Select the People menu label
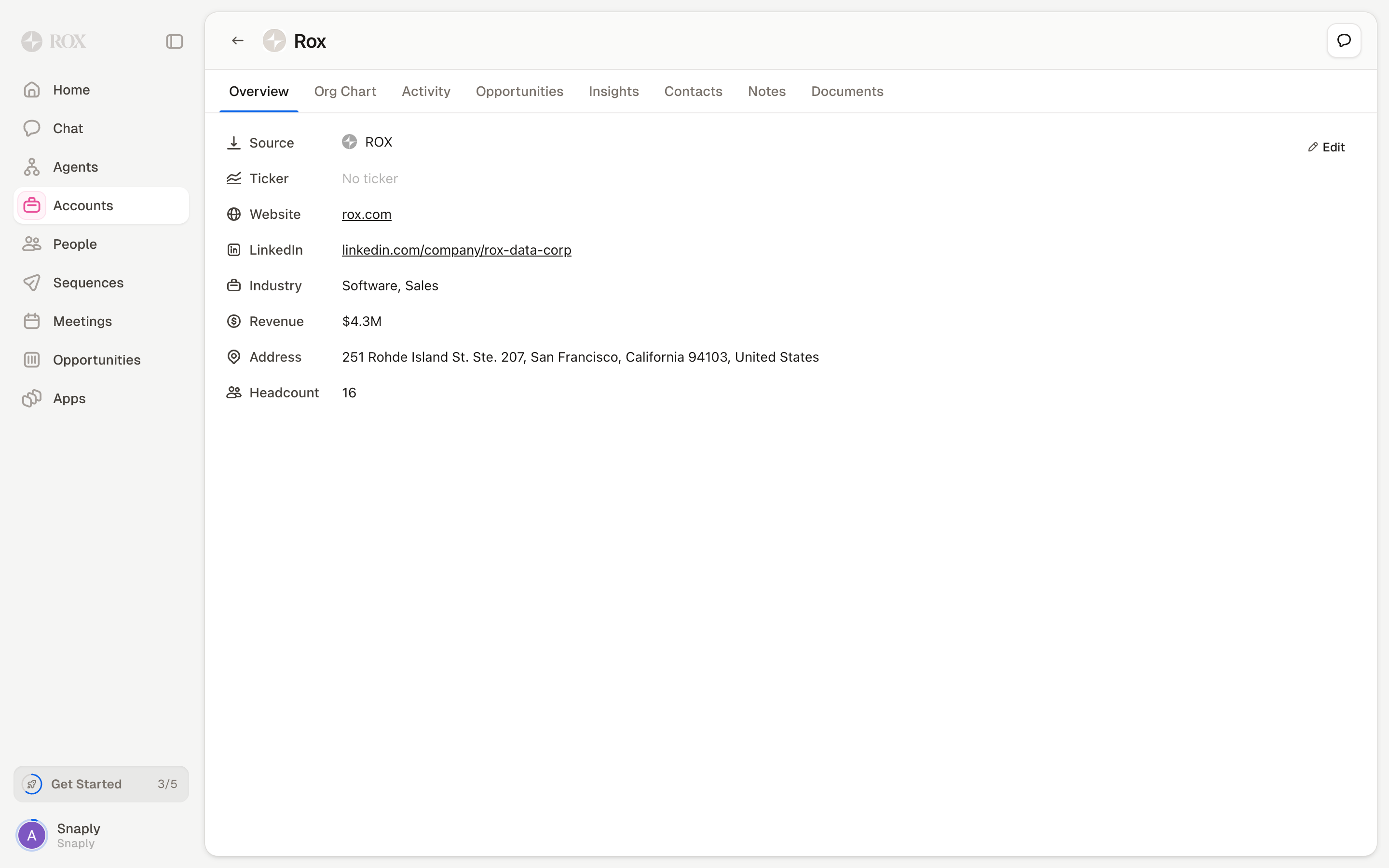 (75, 244)
